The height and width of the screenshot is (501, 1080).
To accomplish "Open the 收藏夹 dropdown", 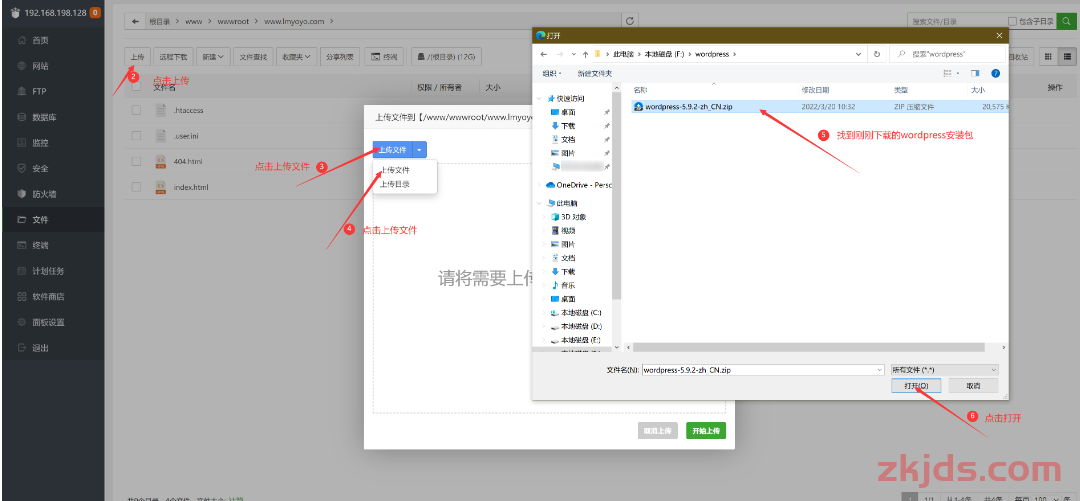I will (296, 57).
